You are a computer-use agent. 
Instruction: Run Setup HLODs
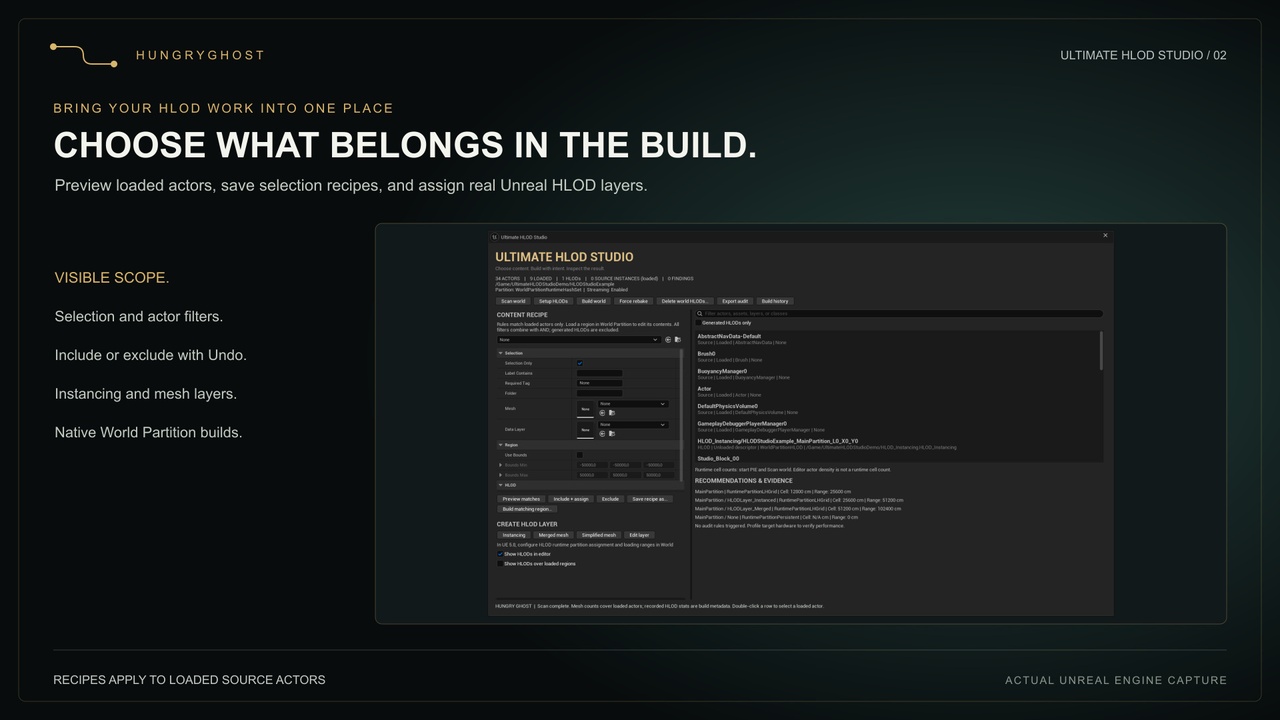553,301
